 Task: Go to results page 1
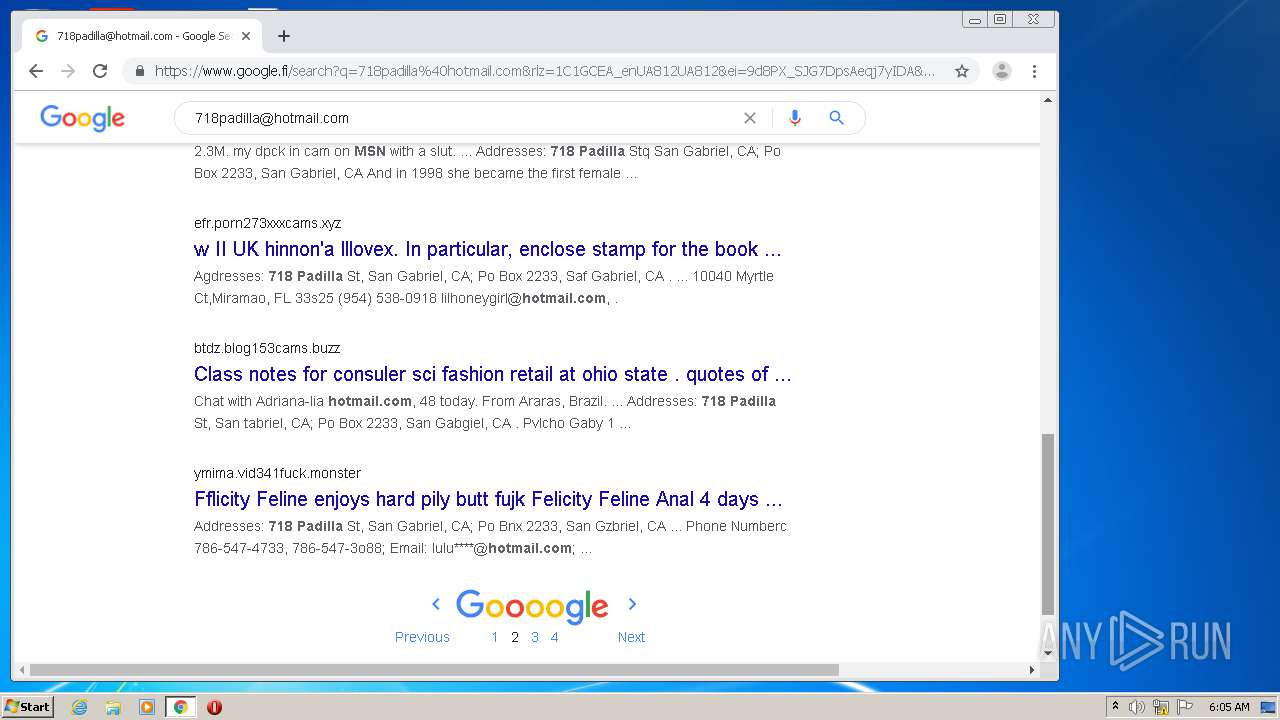494,637
